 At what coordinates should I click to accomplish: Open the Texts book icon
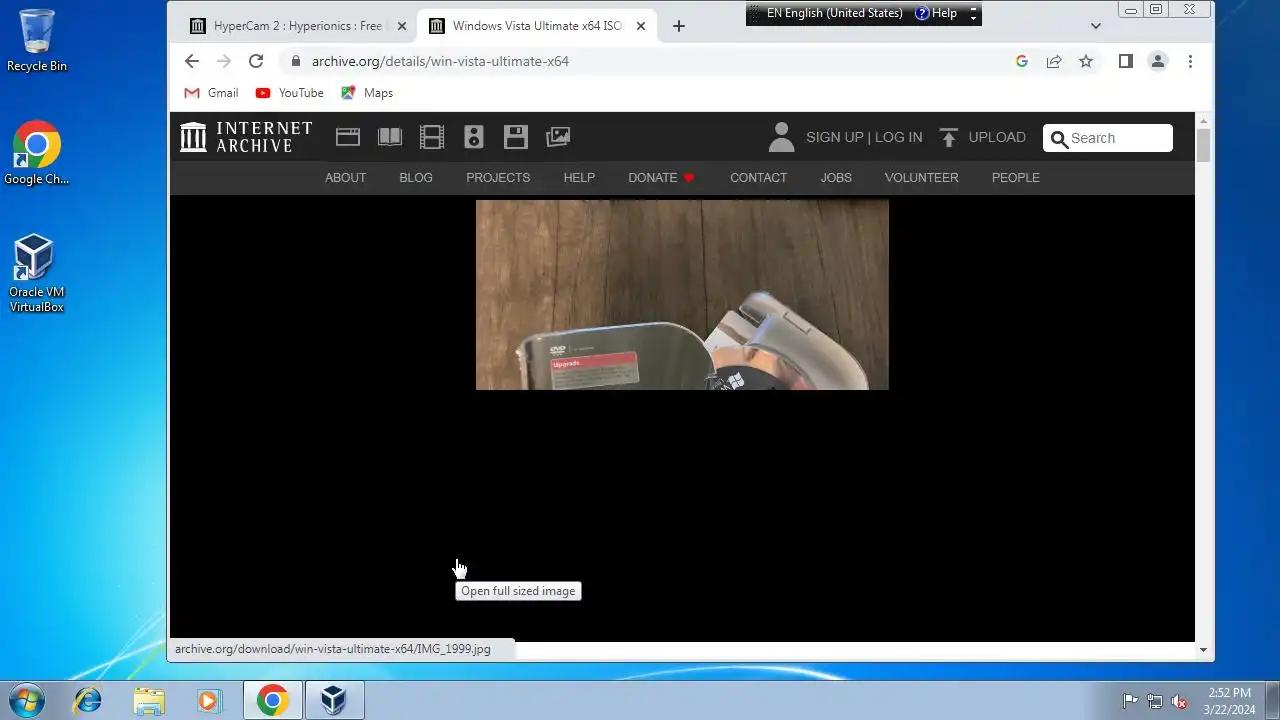(390, 137)
